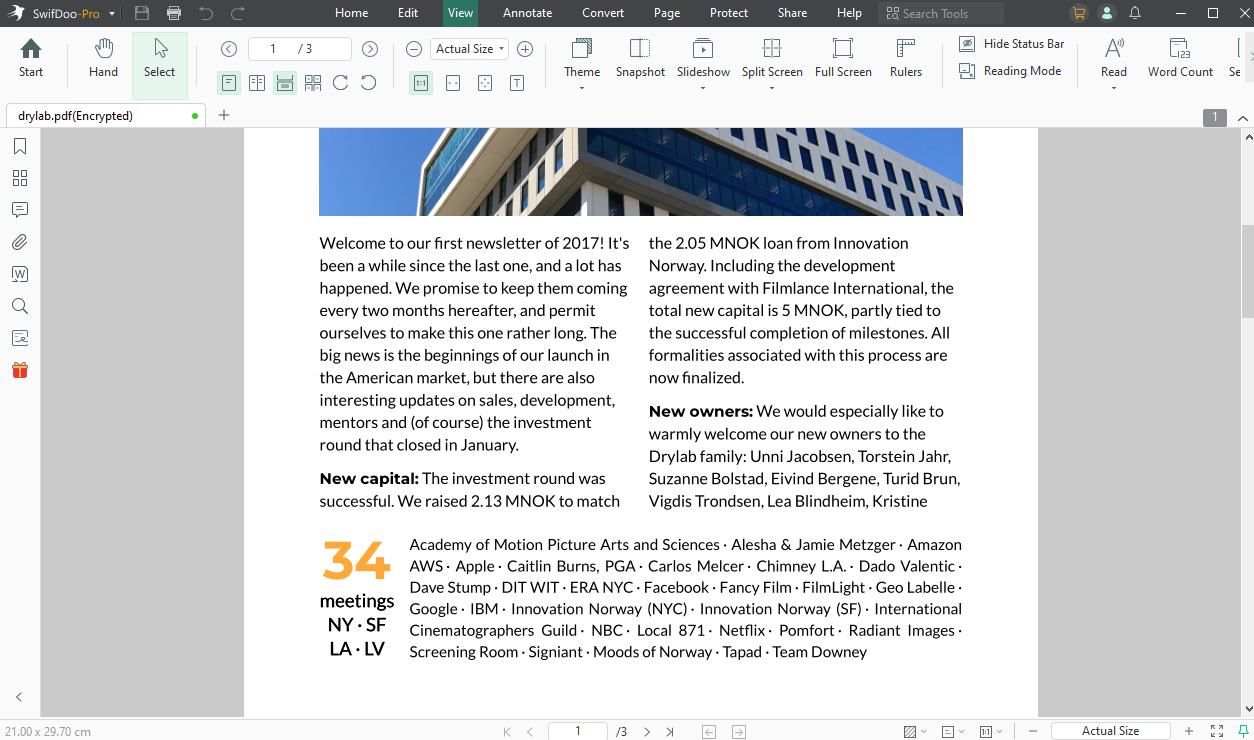The image size is (1254, 740).
Task: Activate the Hand tool
Action: pos(103,58)
